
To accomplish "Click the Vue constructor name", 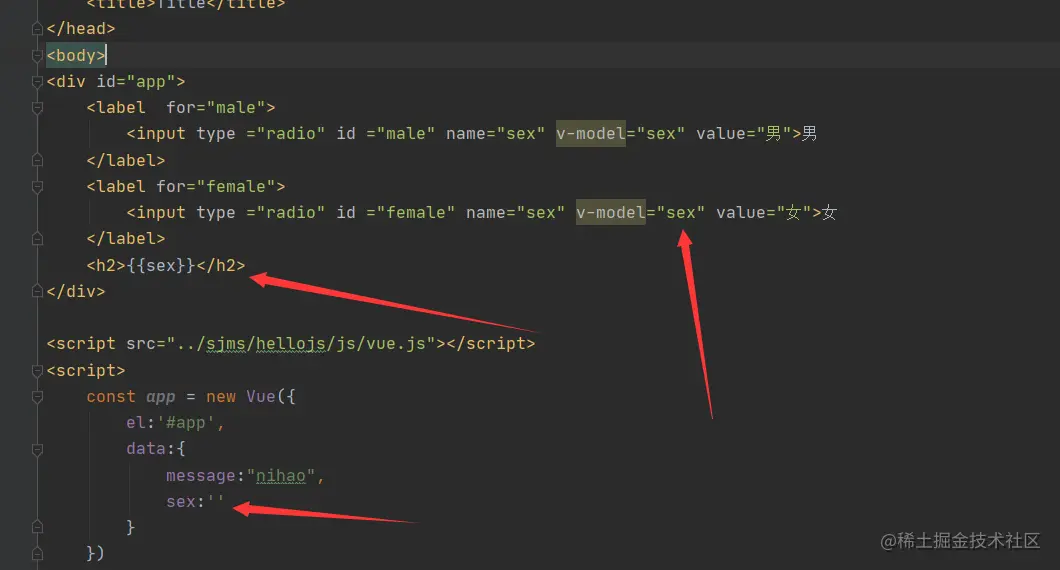I will coord(261,397).
